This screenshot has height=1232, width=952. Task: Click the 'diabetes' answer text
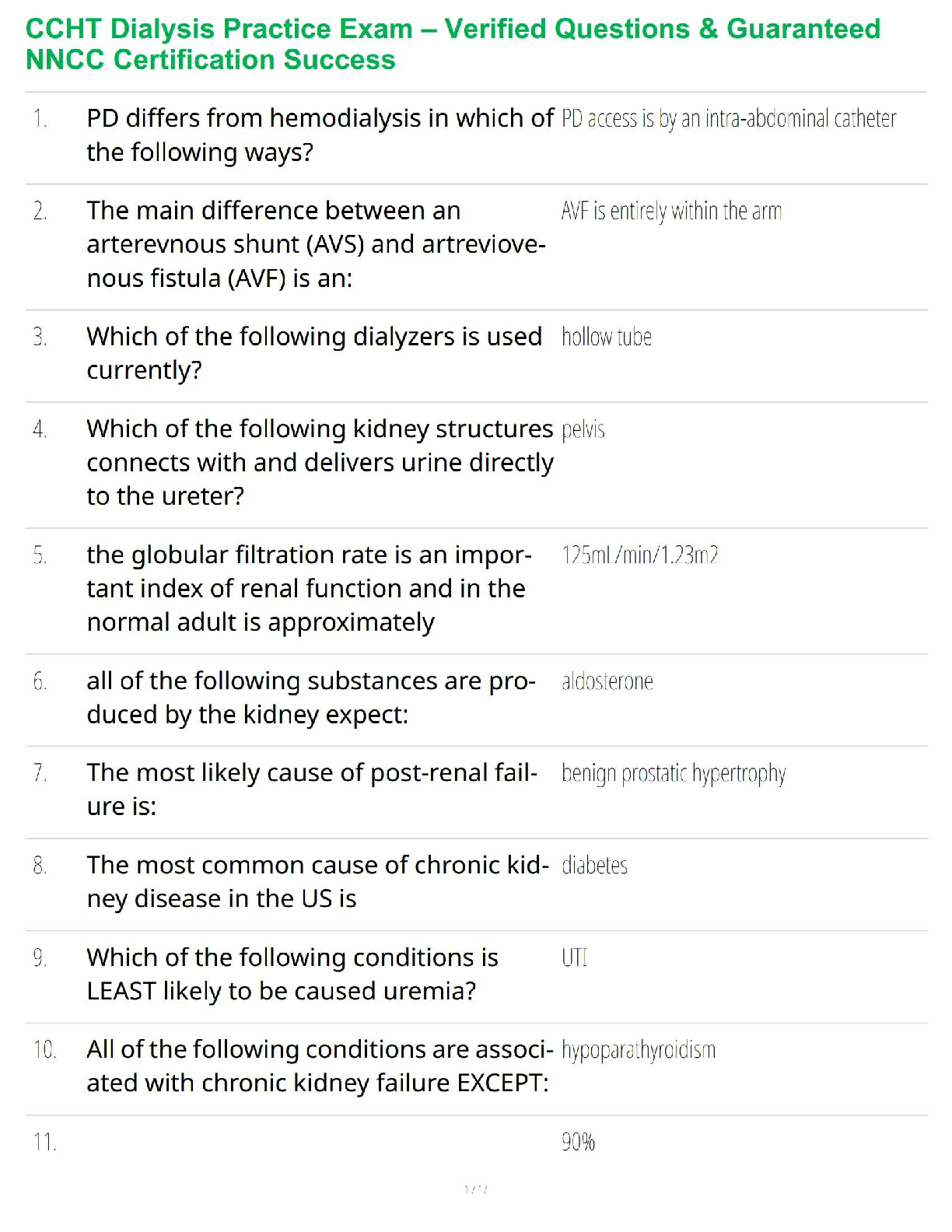point(595,866)
